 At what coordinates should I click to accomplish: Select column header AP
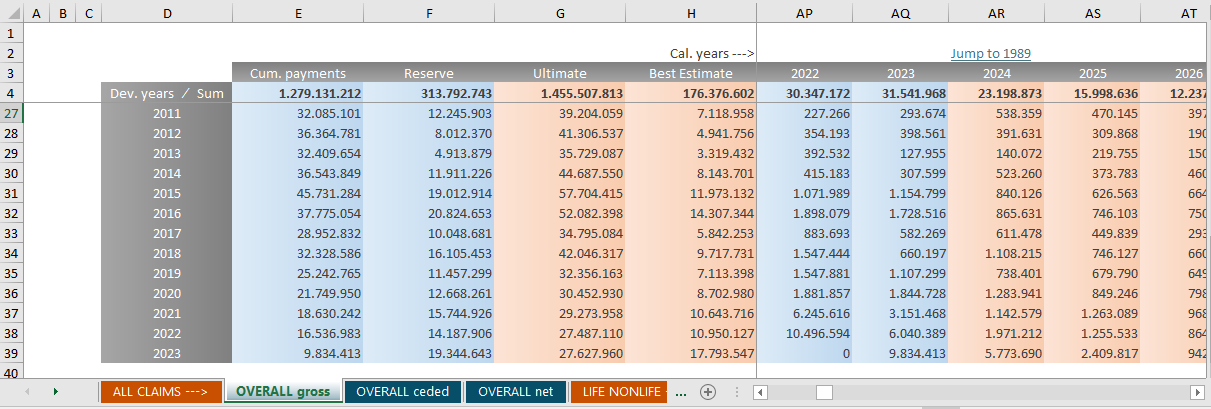coord(804,12)
